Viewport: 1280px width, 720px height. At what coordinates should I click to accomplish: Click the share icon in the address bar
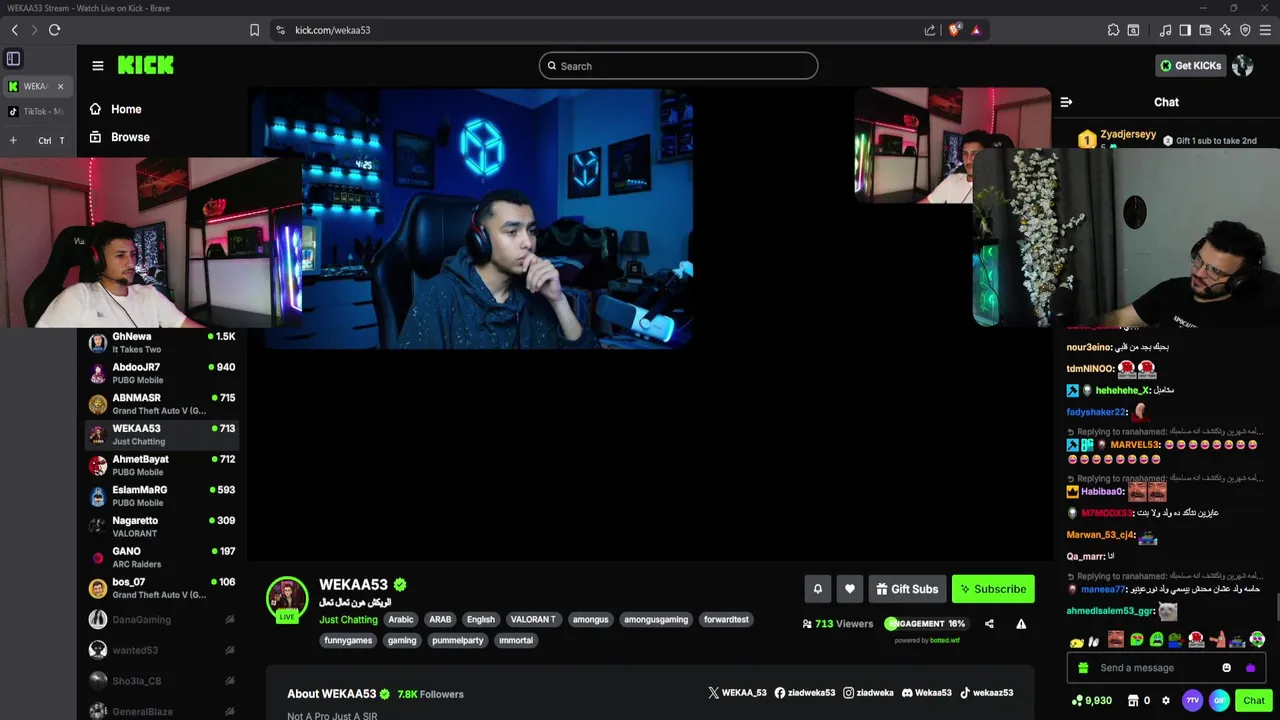coord(930,30)
